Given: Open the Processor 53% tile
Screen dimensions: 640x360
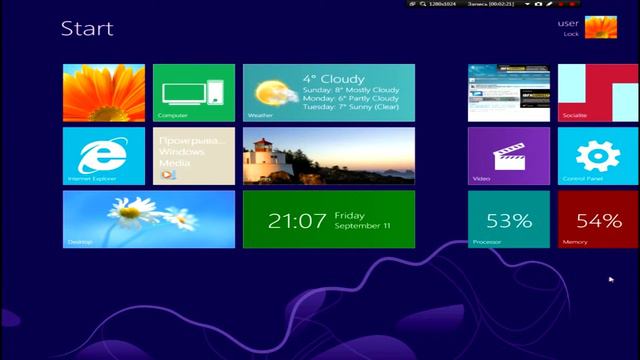Looking at the screenshot, I should (509, 219).
